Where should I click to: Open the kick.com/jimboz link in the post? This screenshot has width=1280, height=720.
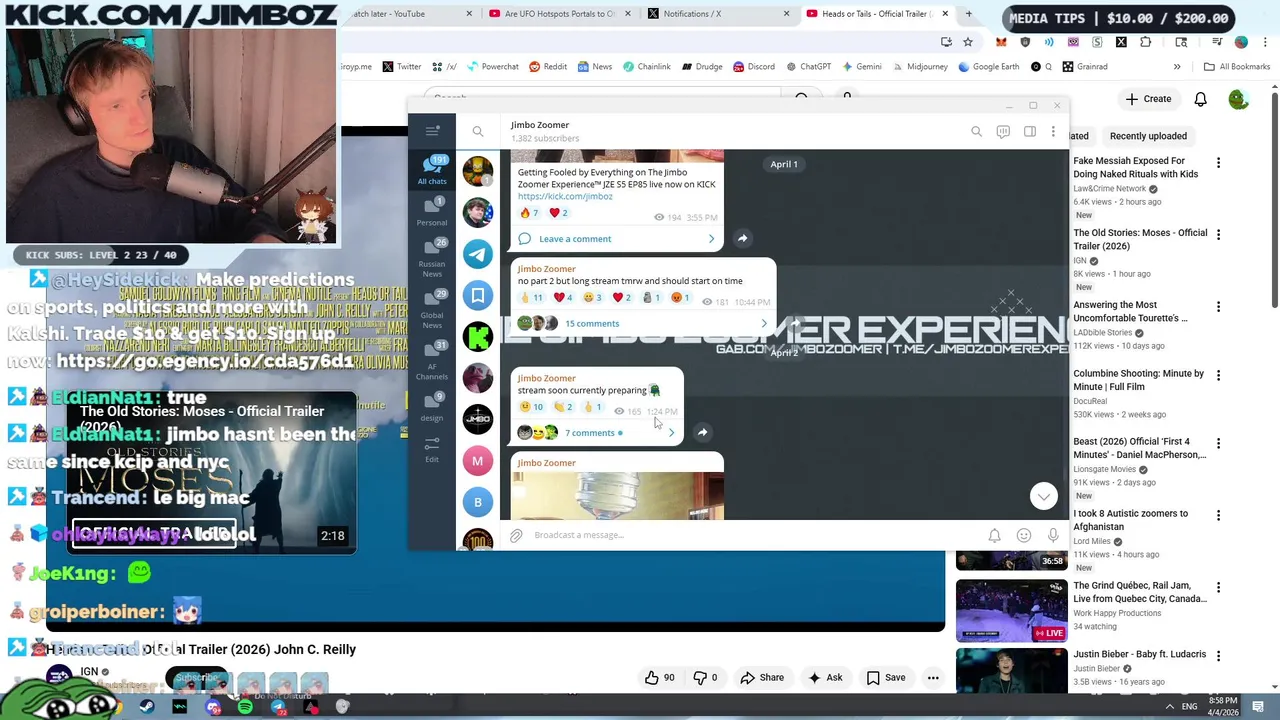[x=565, y=196]
